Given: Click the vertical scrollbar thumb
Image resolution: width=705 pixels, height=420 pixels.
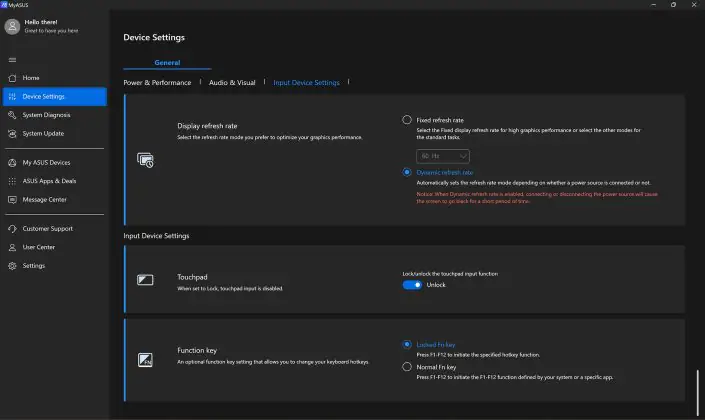Looking at the screenshot, I should [x=697, y=393].
